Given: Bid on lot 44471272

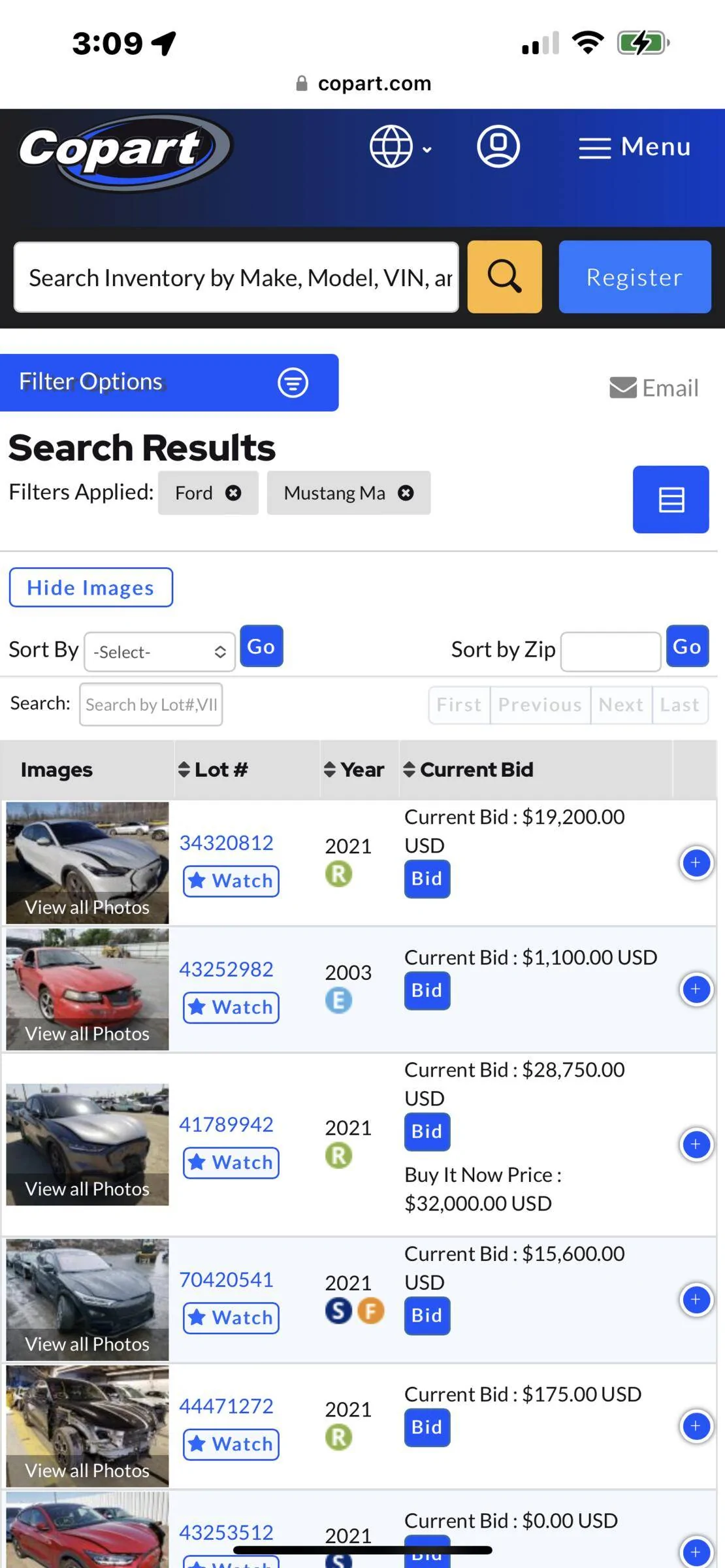Looking at the screenshot, I should pyautogui.click(x=427, y=1428).
